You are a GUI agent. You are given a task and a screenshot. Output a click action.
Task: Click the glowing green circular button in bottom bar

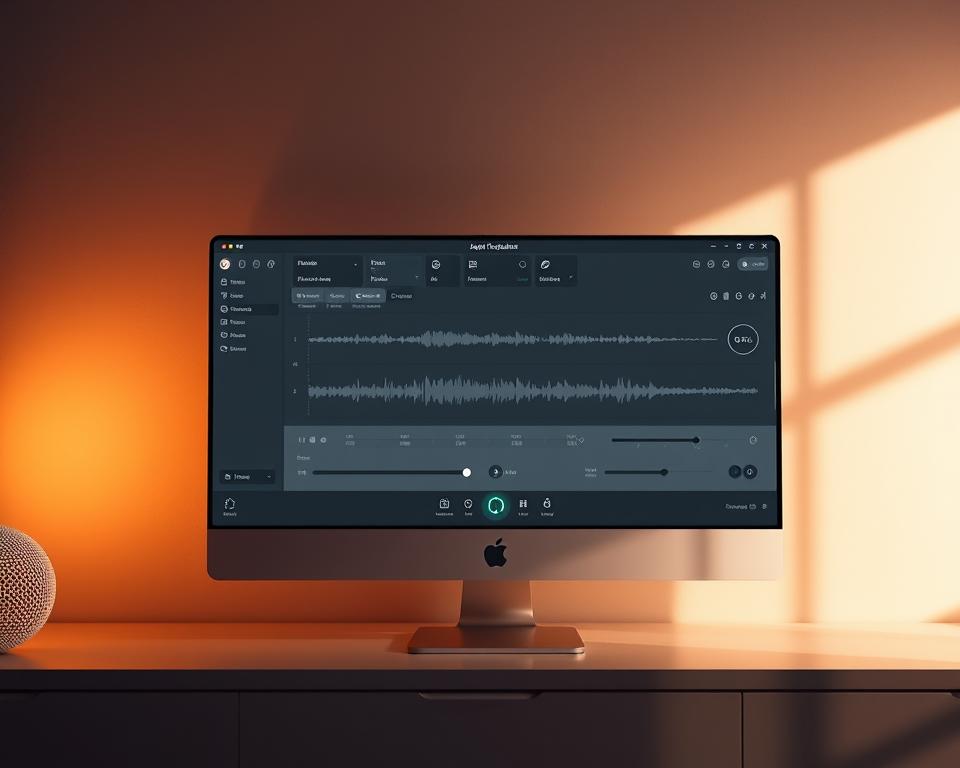[x=496, y=506]
